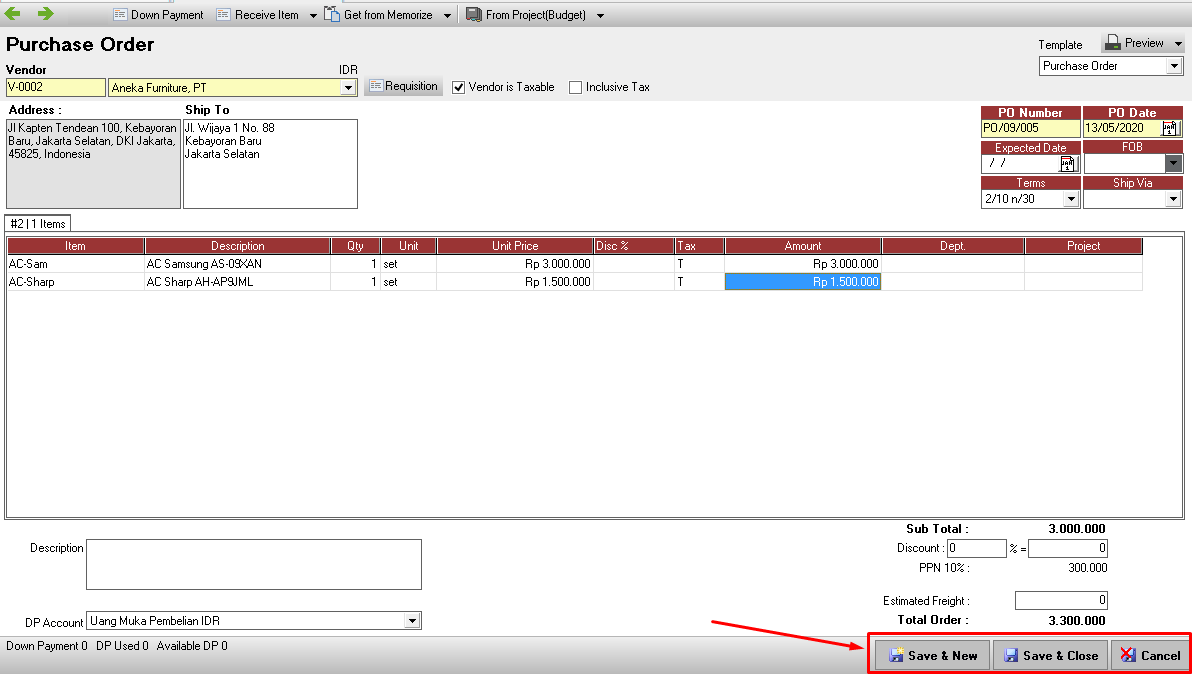Image resolution: width=1192 pixels, height=674 pixels.
Task: Click Get from Memorize
Action: click(379, 14)
